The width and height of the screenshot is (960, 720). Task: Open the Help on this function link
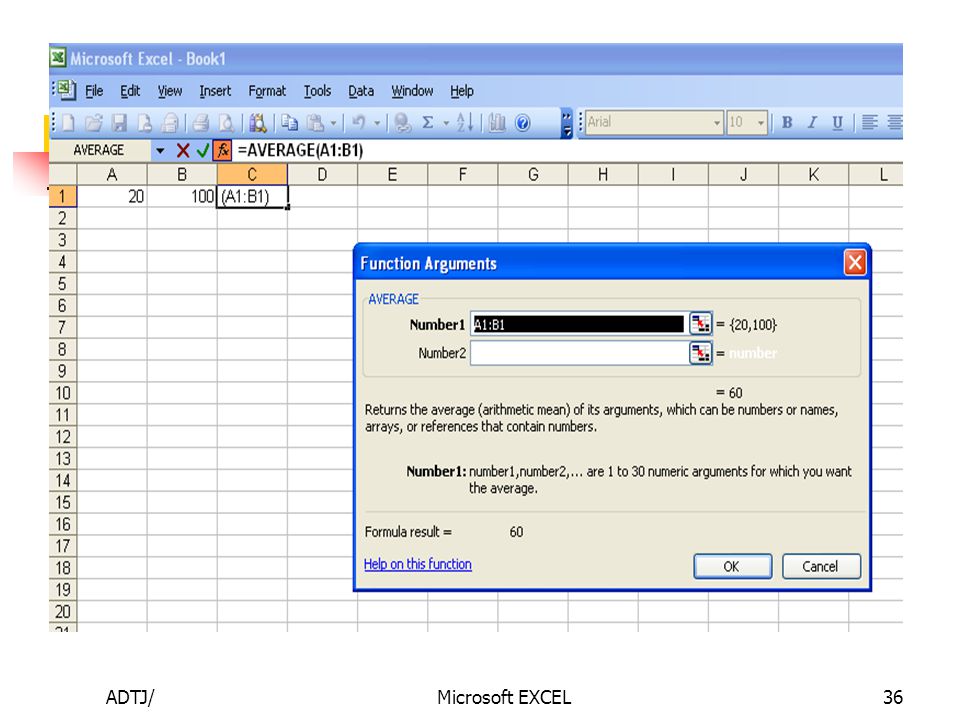point(418,564)
